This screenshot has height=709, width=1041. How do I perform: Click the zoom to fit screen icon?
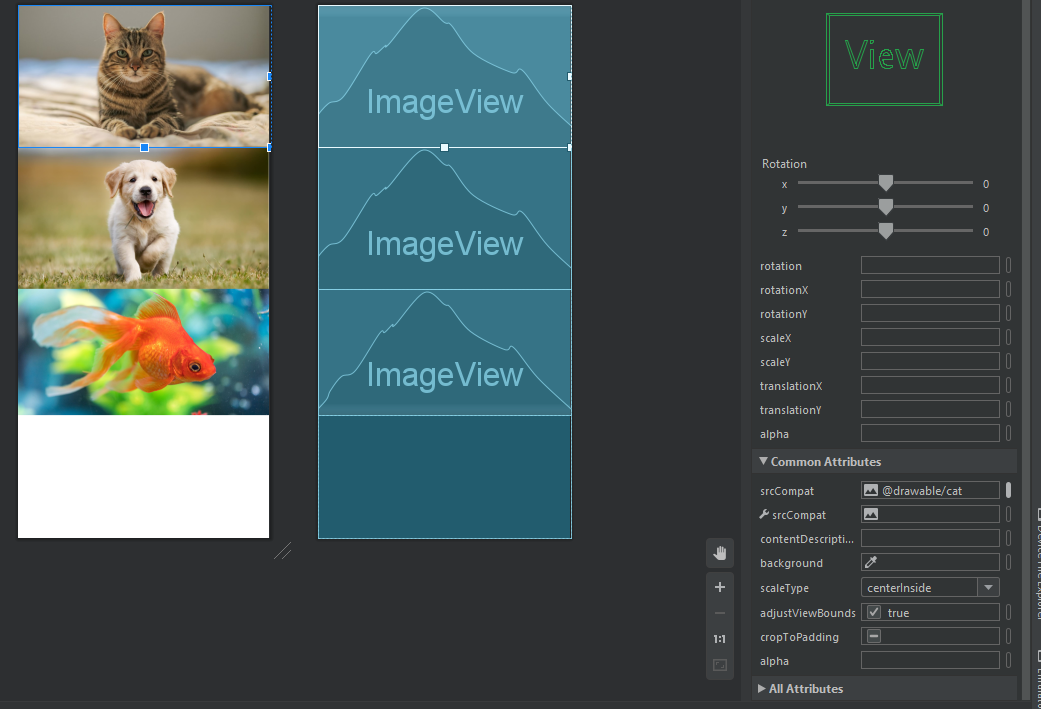point(719,665)
